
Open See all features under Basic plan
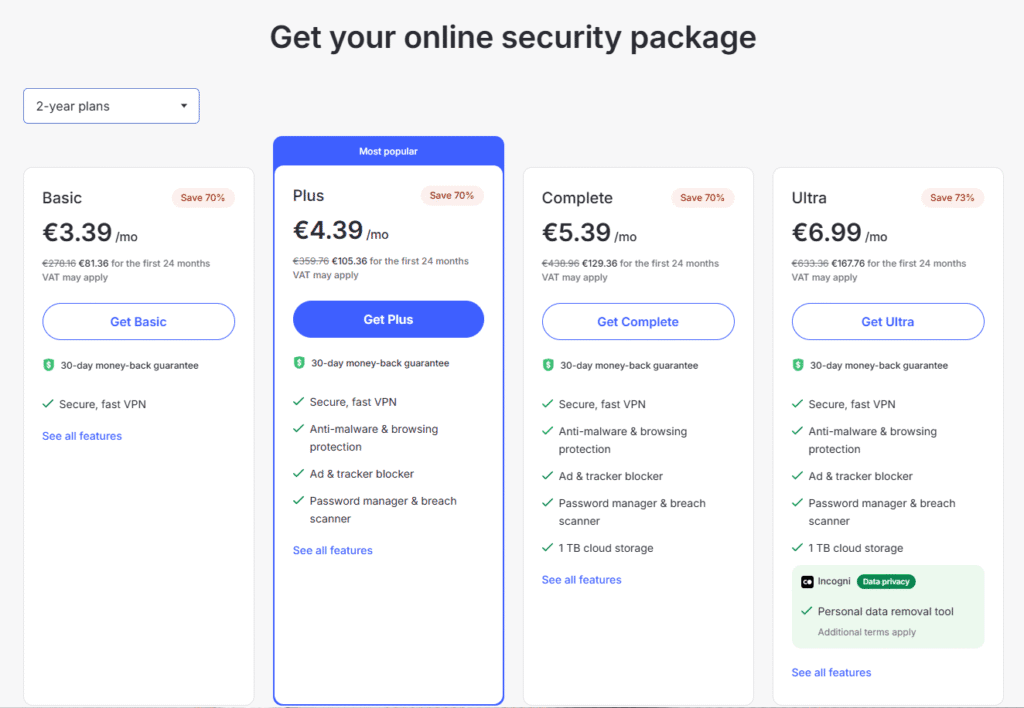click(x=82, y=436)
